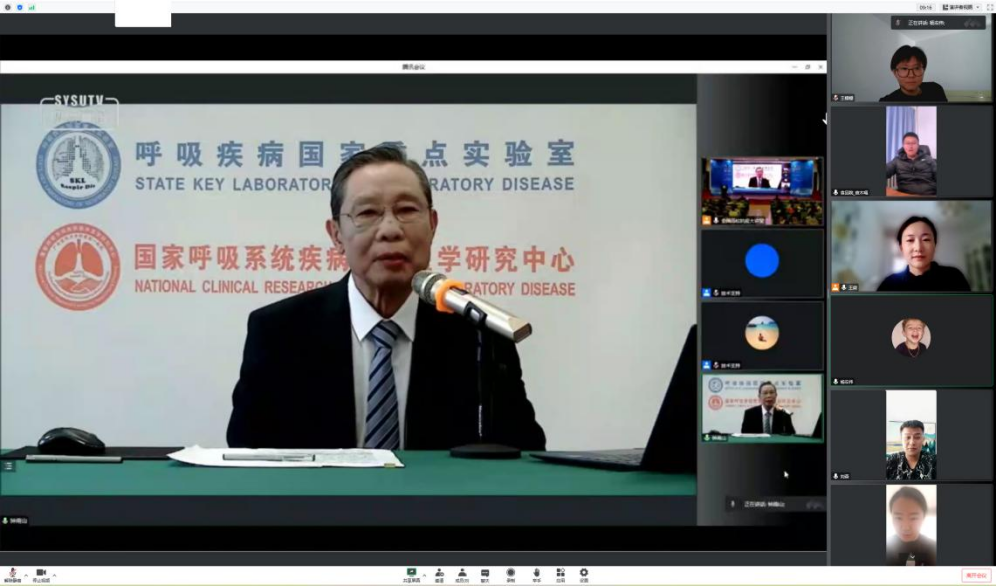This screenshot has width=997, height=586.
Task: Unmute the microphone in the bottom toolbar
Action: click(x=12, y=574)
